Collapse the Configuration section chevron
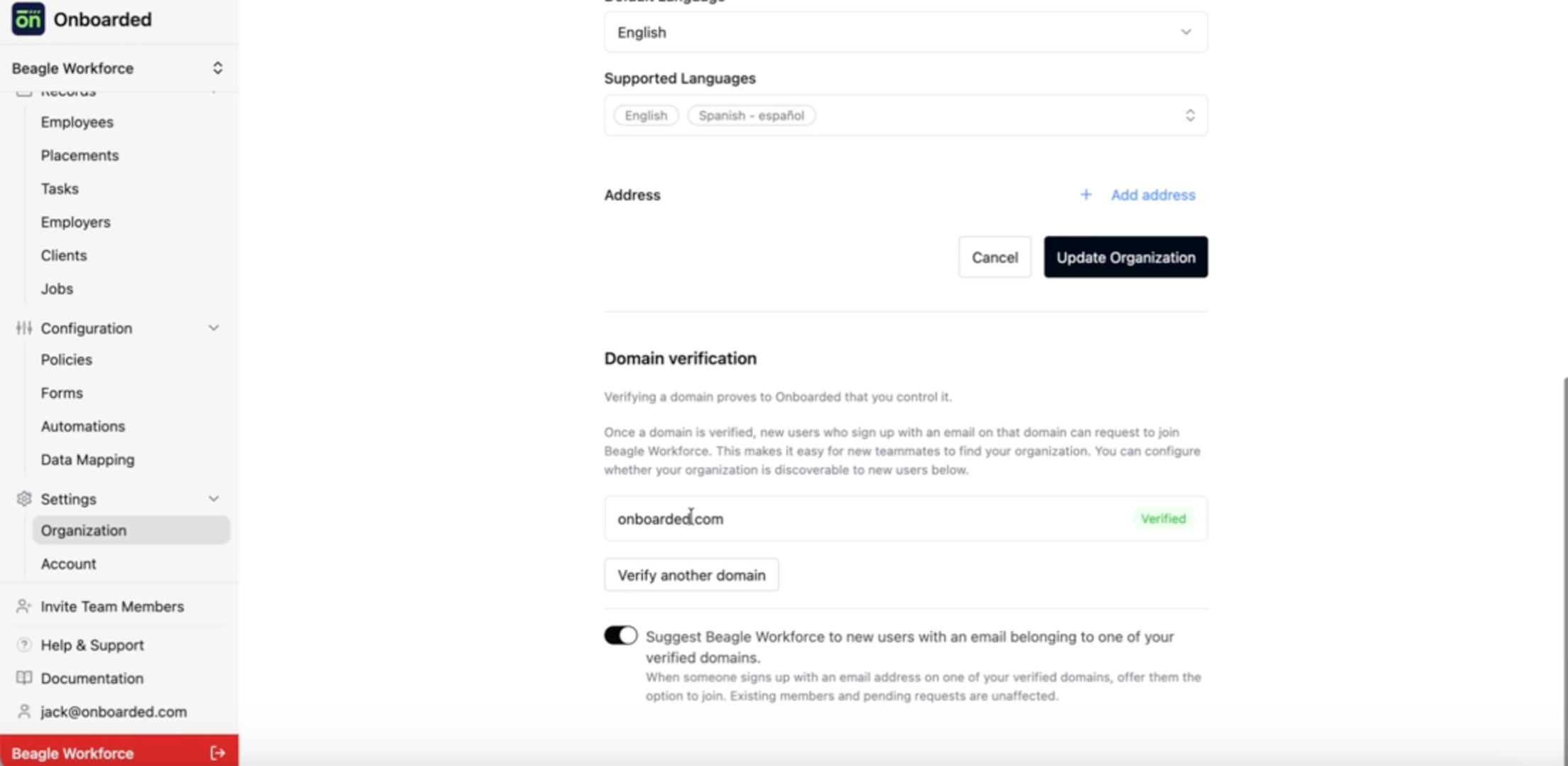 213,328
